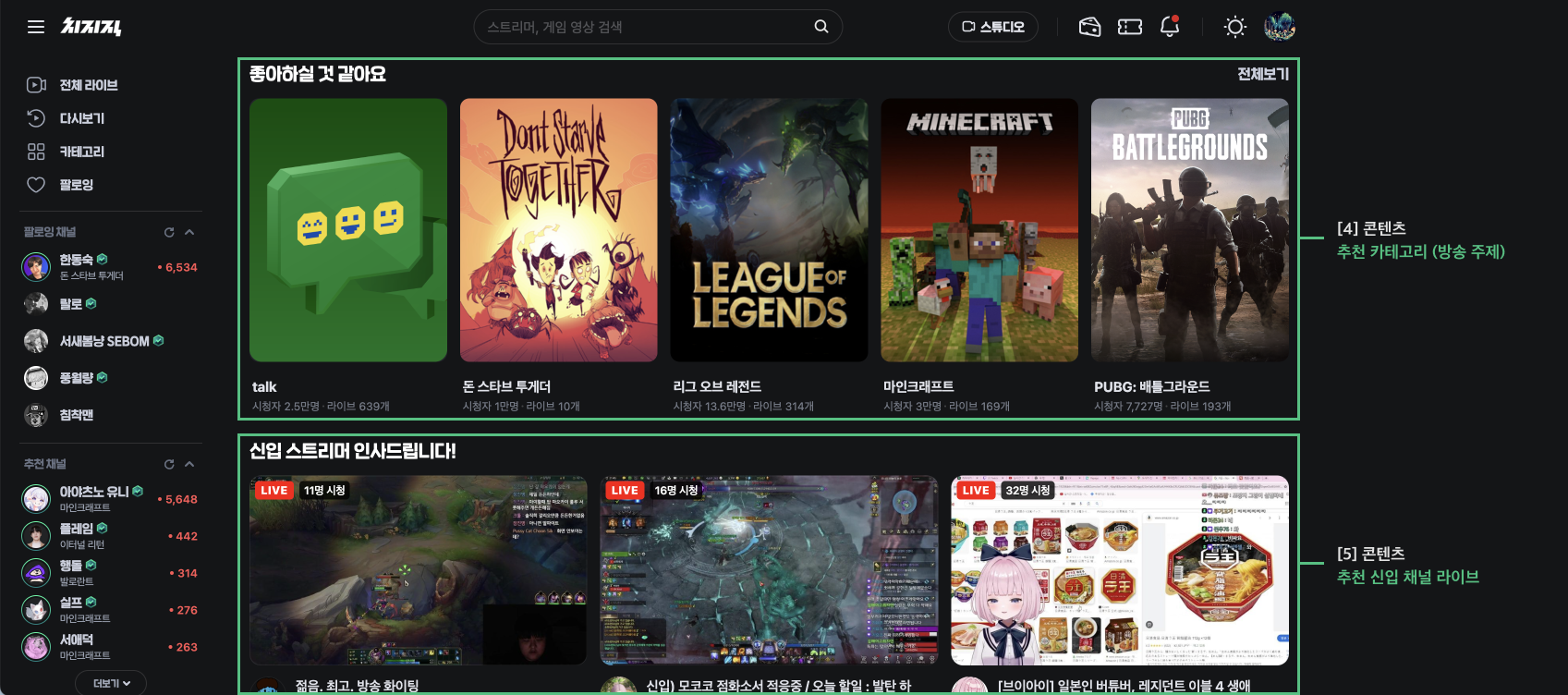
Task: Open the ticket coupon icon
Action: pyautogui.click(x=1130, y=27)
